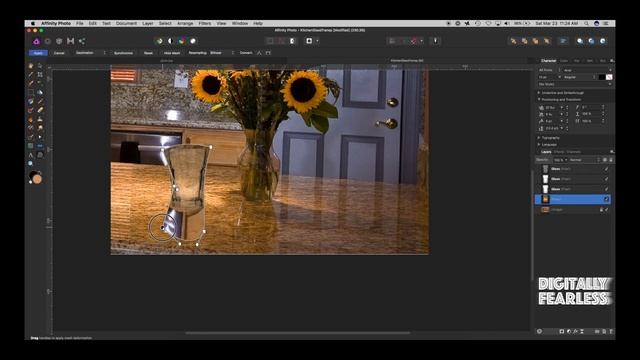The height and width of the screenshot is (360, 640).
Task: Switch to the Effects panel tab
Action: coord(559,152)
